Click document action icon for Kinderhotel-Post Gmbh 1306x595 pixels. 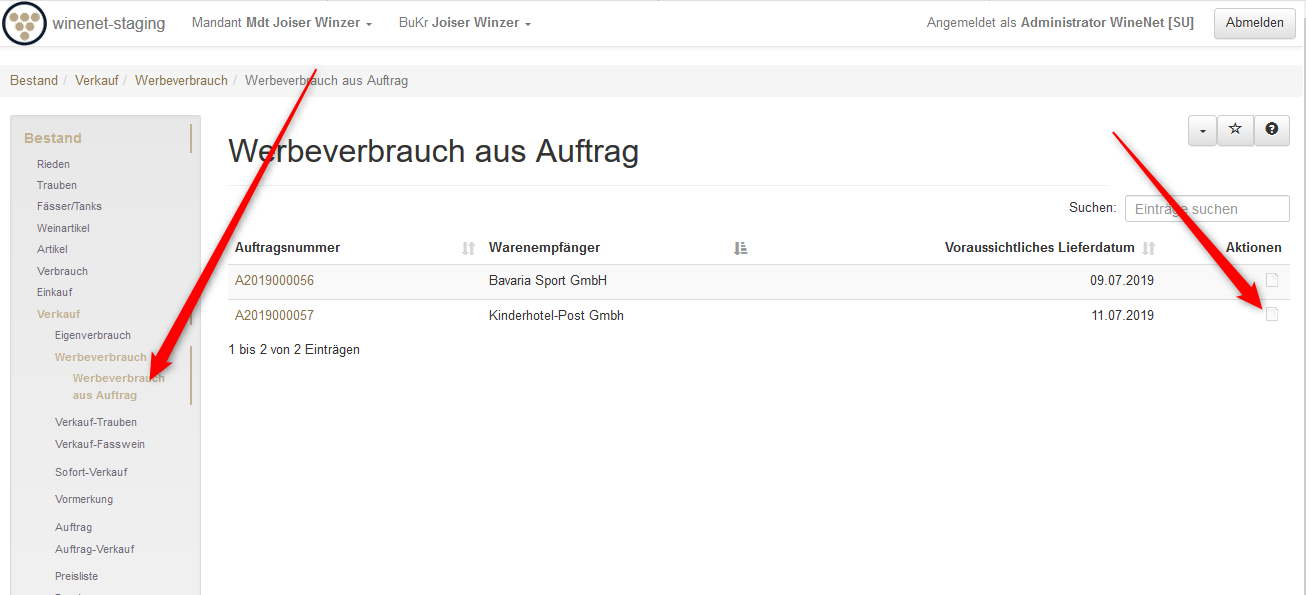point(1272,315)
